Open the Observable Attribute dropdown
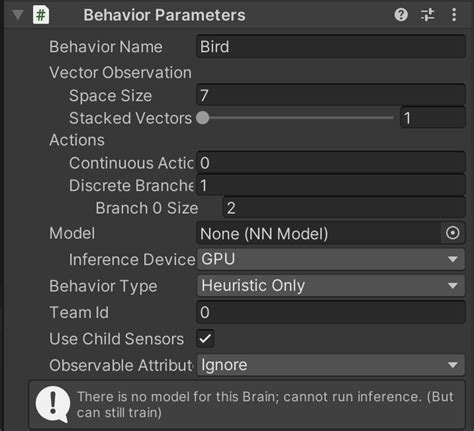474x431 pixels. (331, 365)
